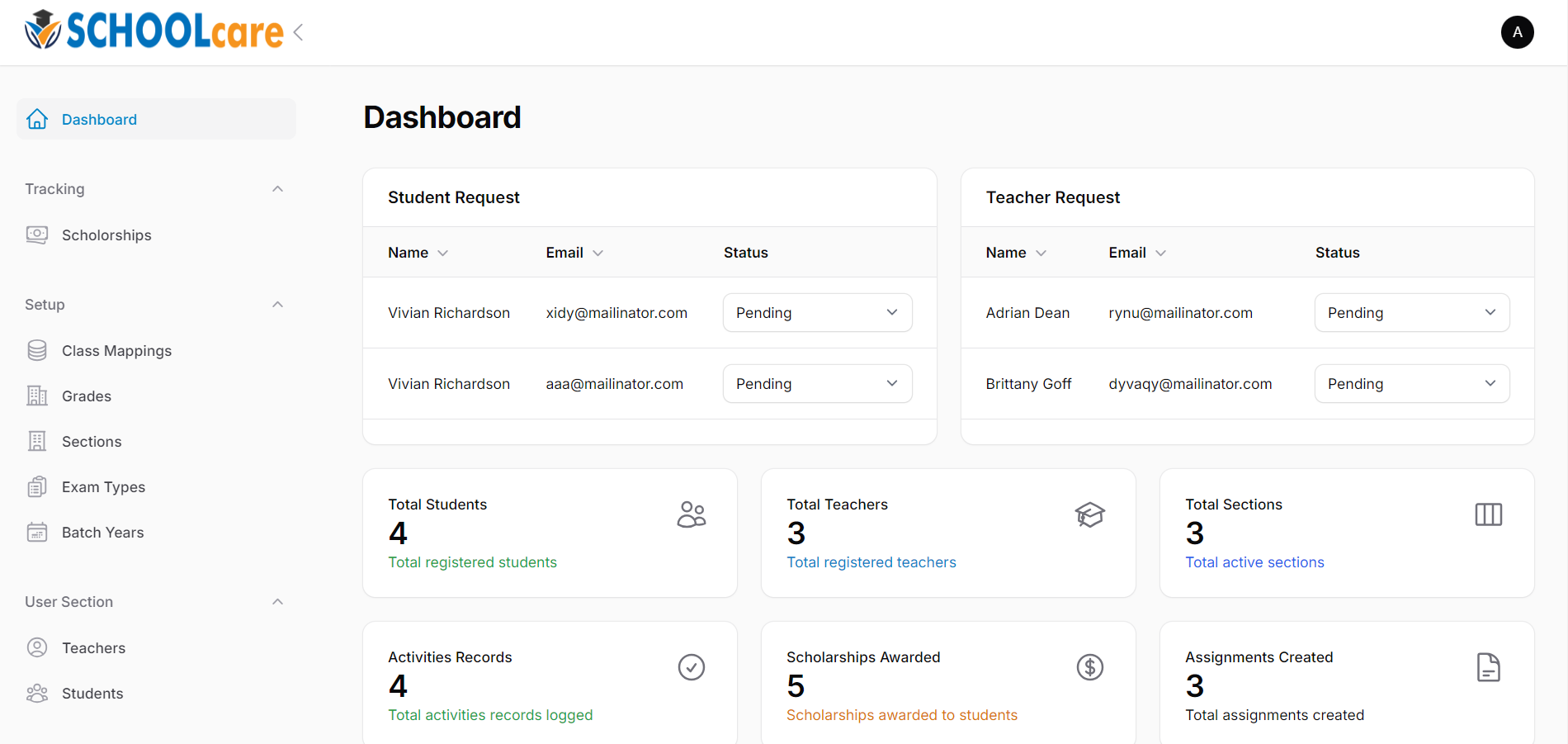Click the Total Sections columns icon

click(1488, 514)
